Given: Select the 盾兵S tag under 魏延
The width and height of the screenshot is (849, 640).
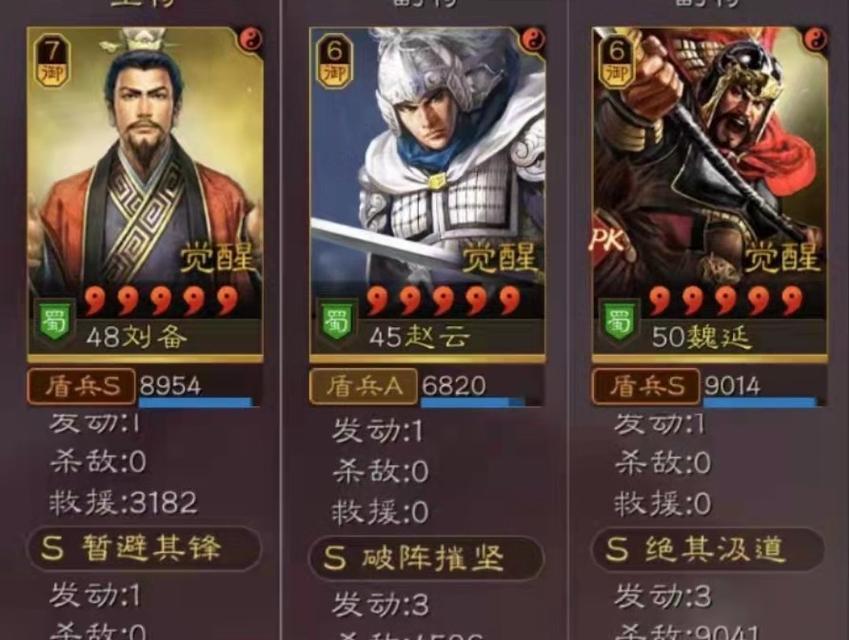Looking at the screenshot, I should [x=646, y=386].
